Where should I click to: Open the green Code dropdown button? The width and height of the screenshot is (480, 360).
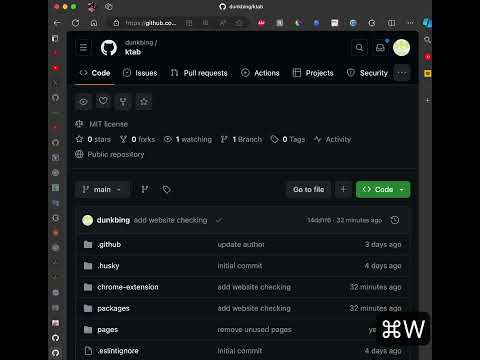383,190
